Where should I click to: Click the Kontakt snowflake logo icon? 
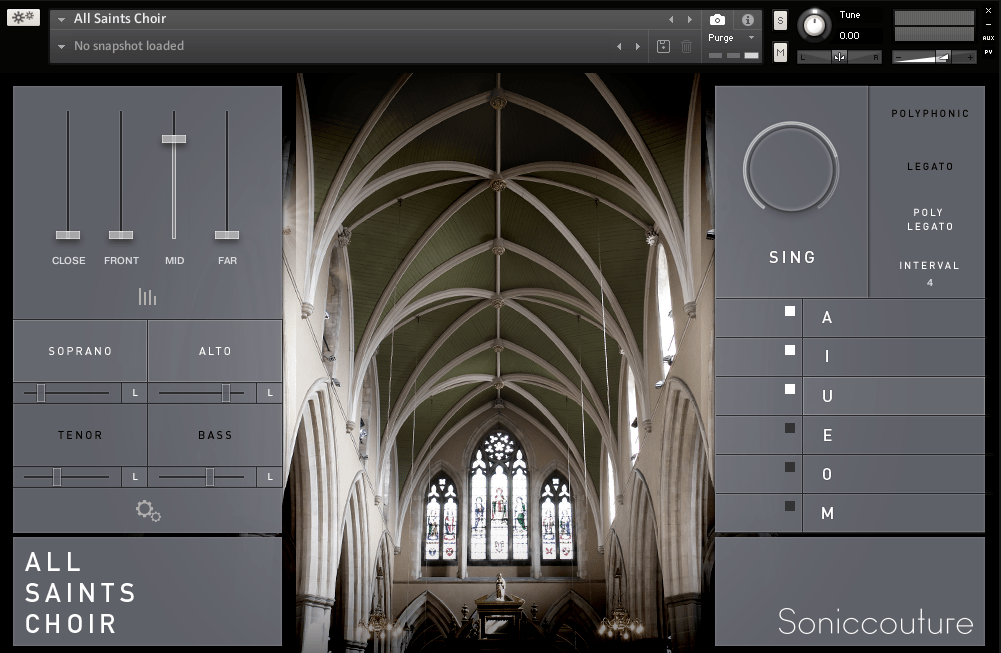(23, 17)
